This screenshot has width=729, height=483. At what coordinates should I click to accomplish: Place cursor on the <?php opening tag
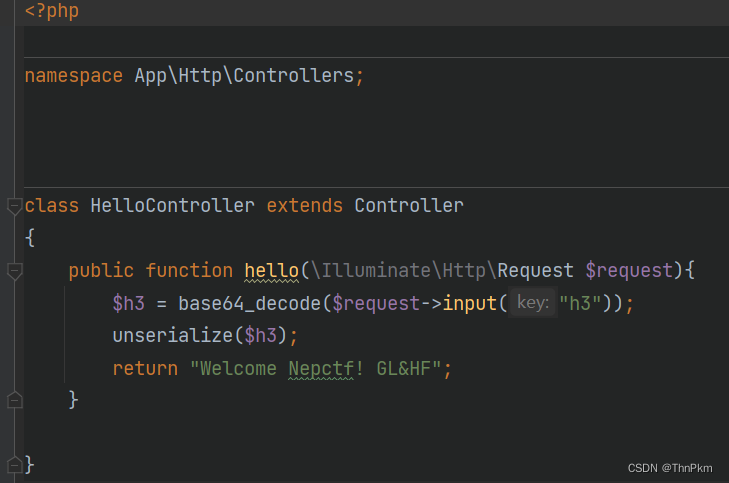coord(51,12)
